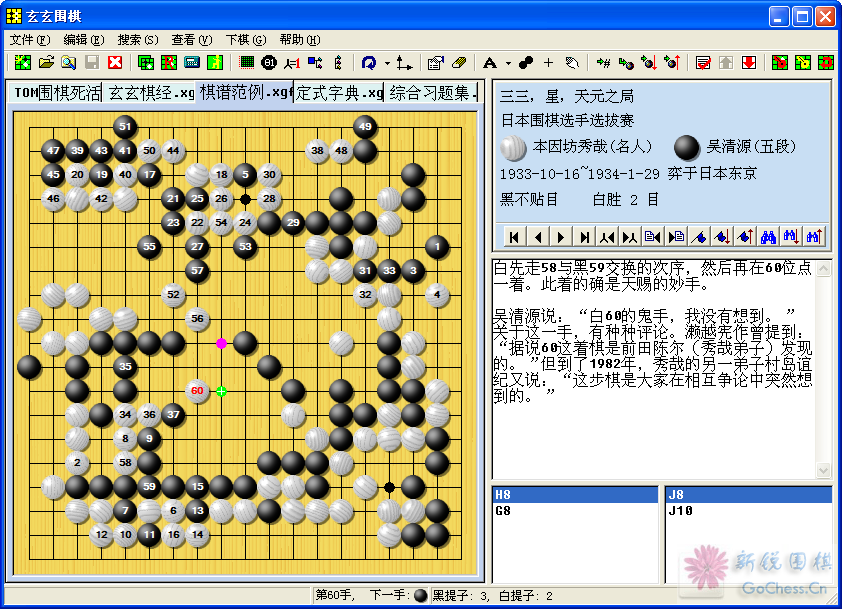Jump to the last move of the game

point(584,237)
